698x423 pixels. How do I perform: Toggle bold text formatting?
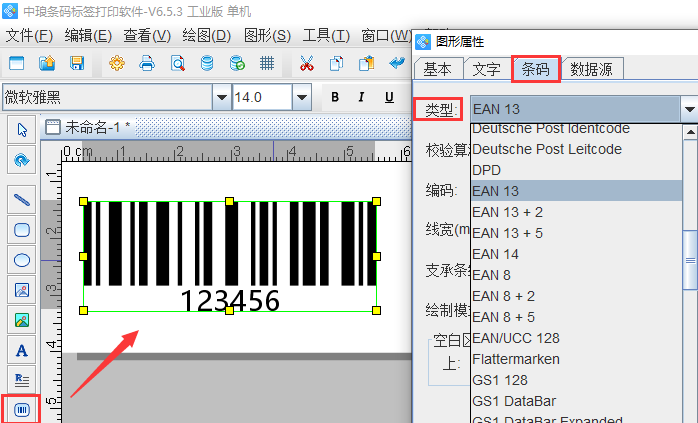[335, 97]
